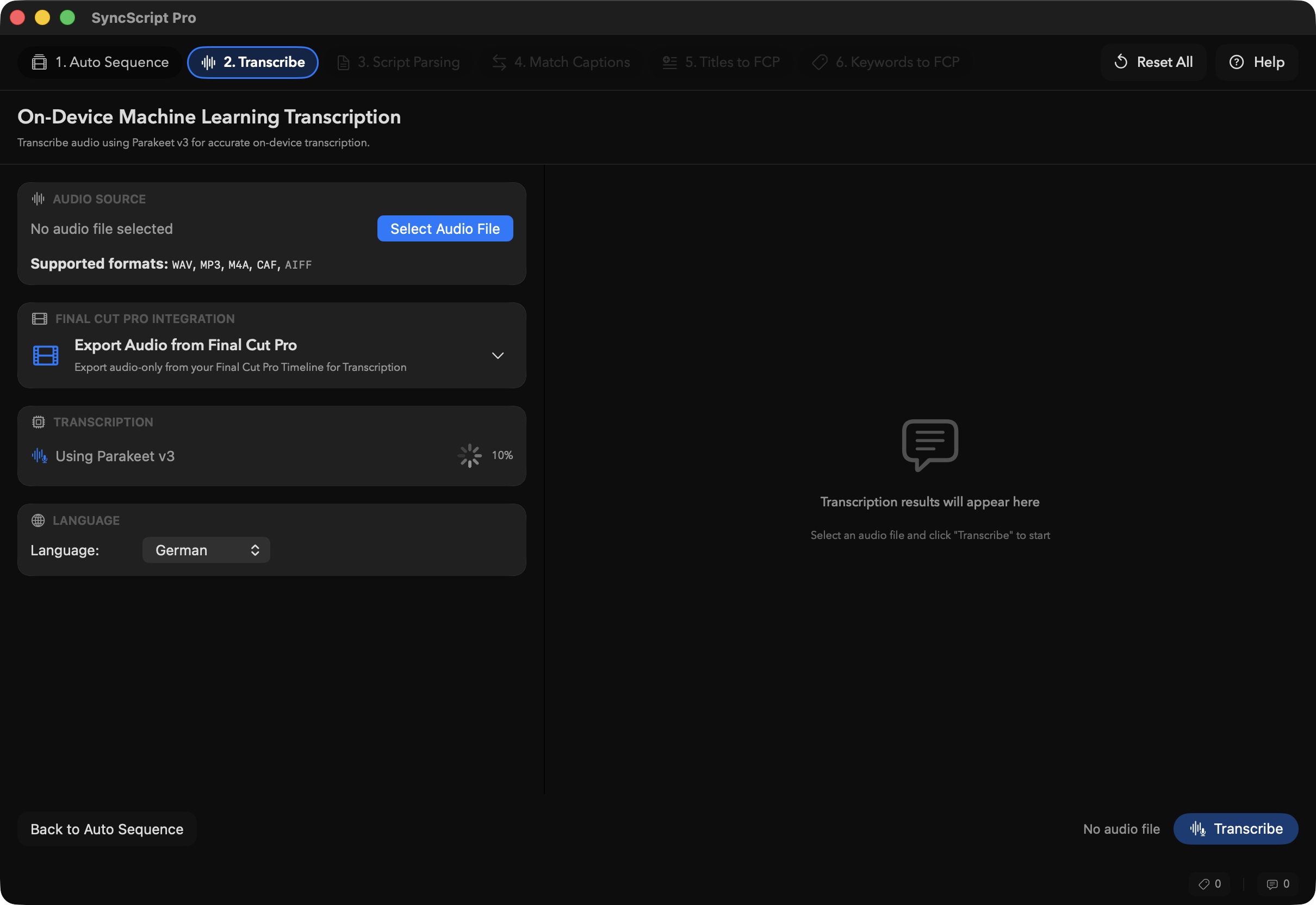This screenshot has width=1316, height=905.
Task: Select the 2. Transcribe tab
Action: pyautogui.click(x=253, y=63)
